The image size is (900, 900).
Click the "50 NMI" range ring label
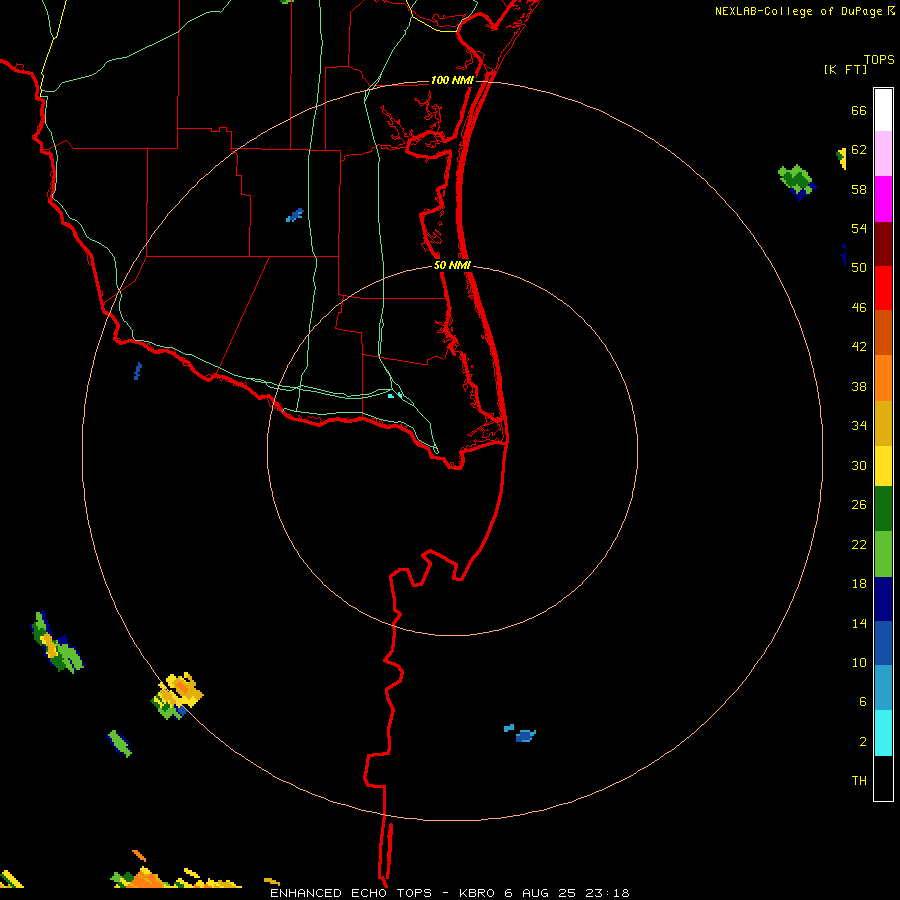point(452,265)
